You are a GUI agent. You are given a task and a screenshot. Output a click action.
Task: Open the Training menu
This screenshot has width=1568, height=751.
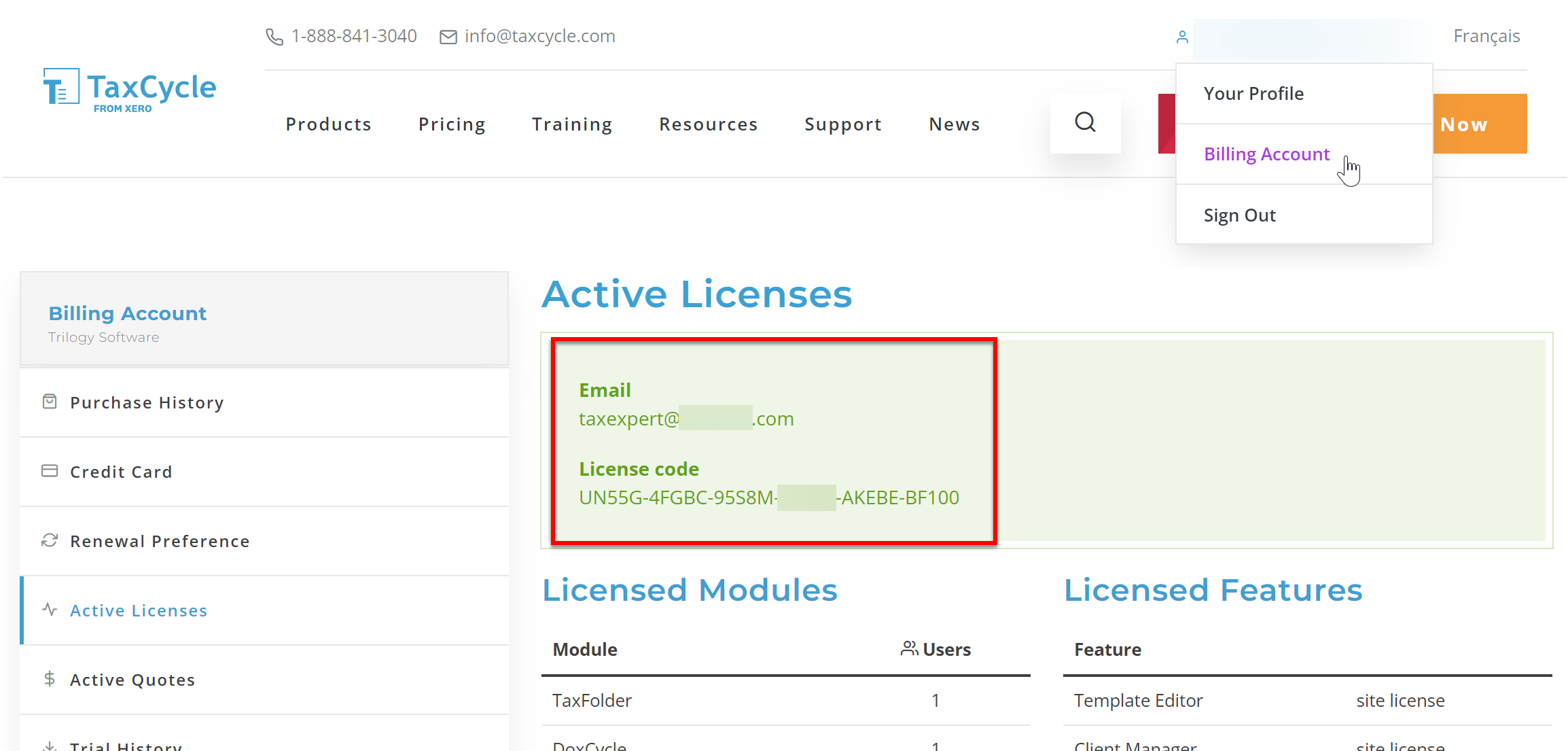[572, 124]
